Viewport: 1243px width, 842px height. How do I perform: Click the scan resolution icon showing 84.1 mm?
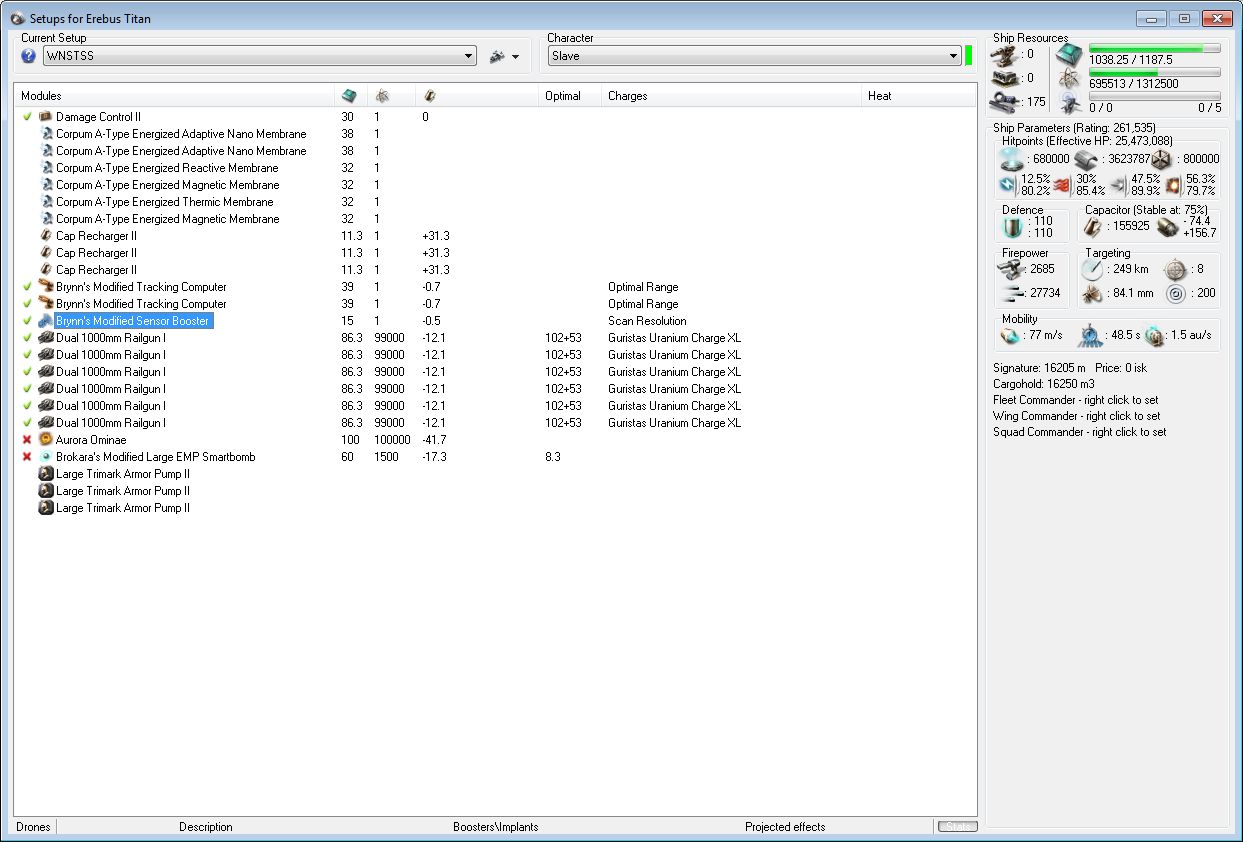click(x=1092, y=294)
